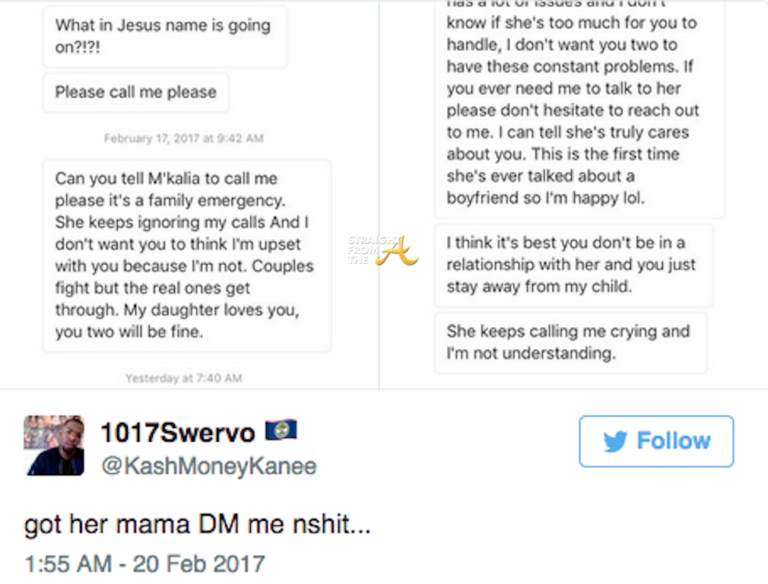Select the 'Can you tell M'kalia' message bubble

[186, 255]
